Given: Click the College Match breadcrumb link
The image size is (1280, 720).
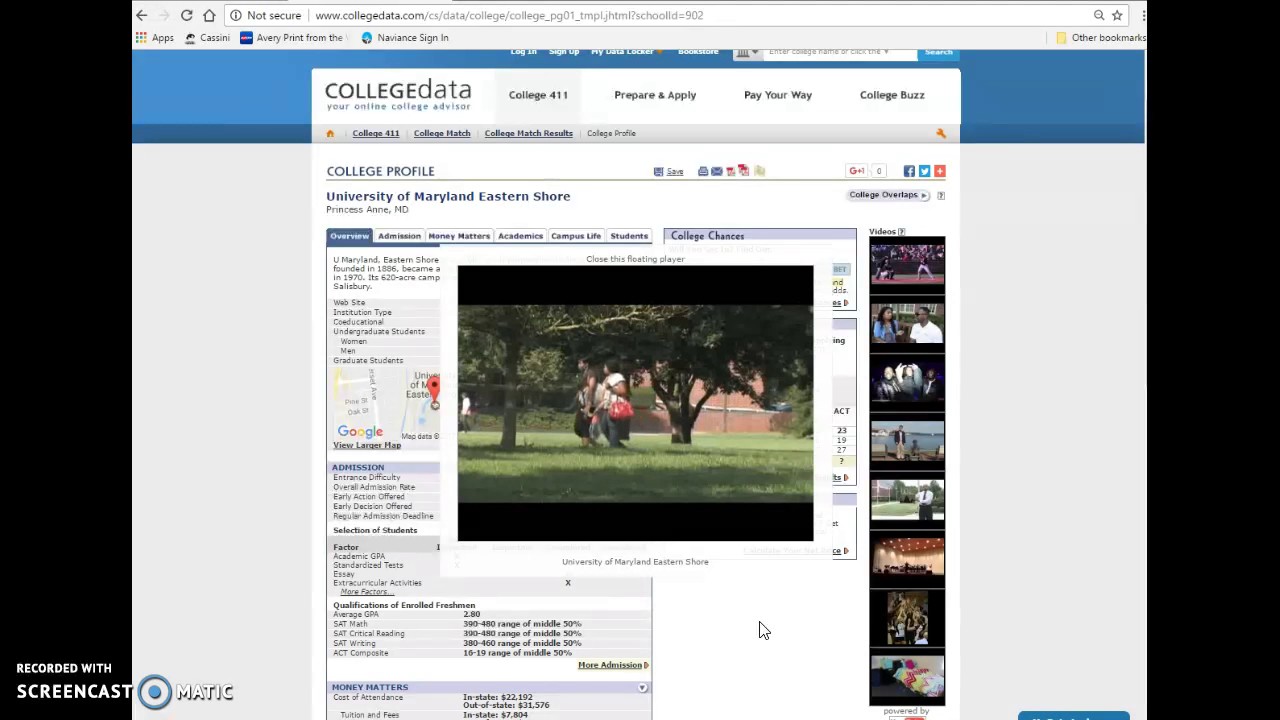Looking at the screenshot, I should (442, 133).
